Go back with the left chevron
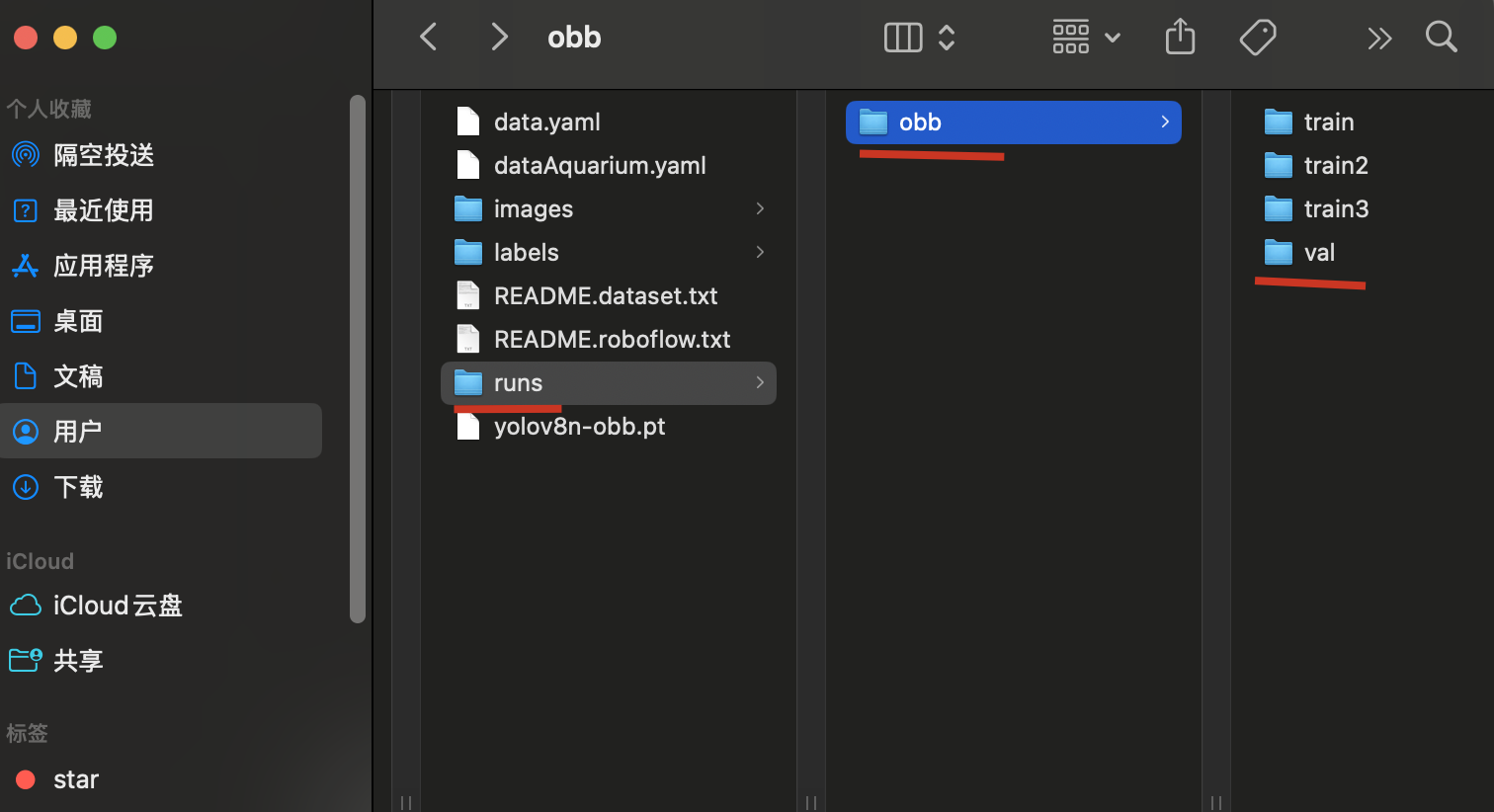Image resolution: width=1494 pixels, height=812 pixels. pyautogui.click(x=428, y=38)
